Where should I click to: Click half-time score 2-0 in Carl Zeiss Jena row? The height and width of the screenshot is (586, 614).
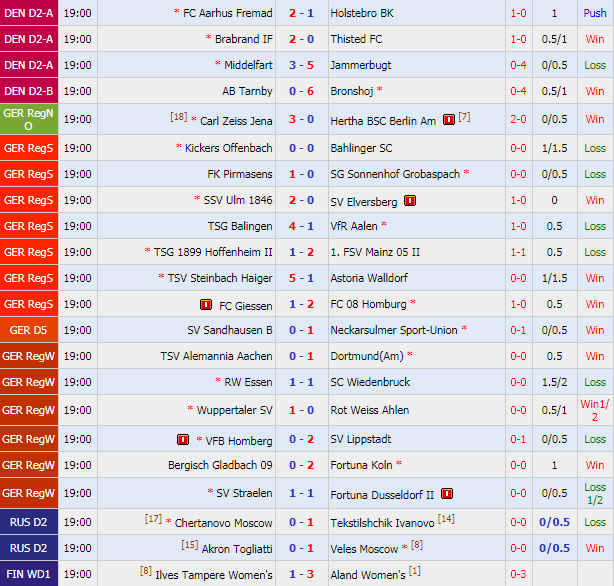point(518,119)
